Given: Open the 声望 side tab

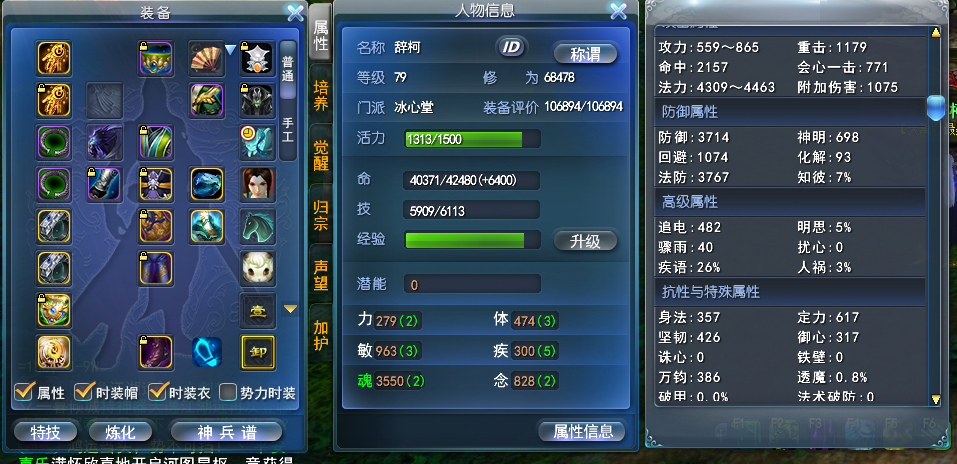Looking at the screenshot, I should [321, 274].
